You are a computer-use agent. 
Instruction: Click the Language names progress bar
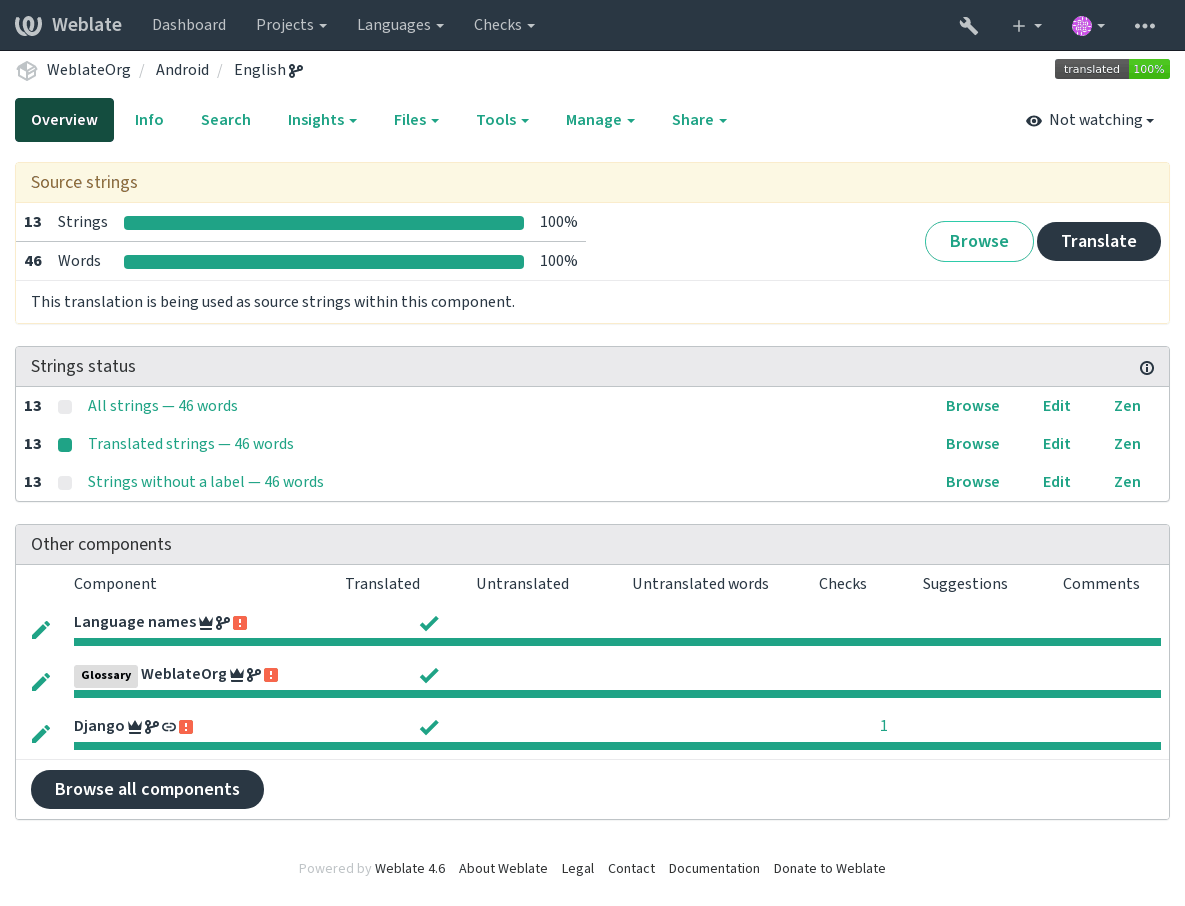click(x=617, y=642)
